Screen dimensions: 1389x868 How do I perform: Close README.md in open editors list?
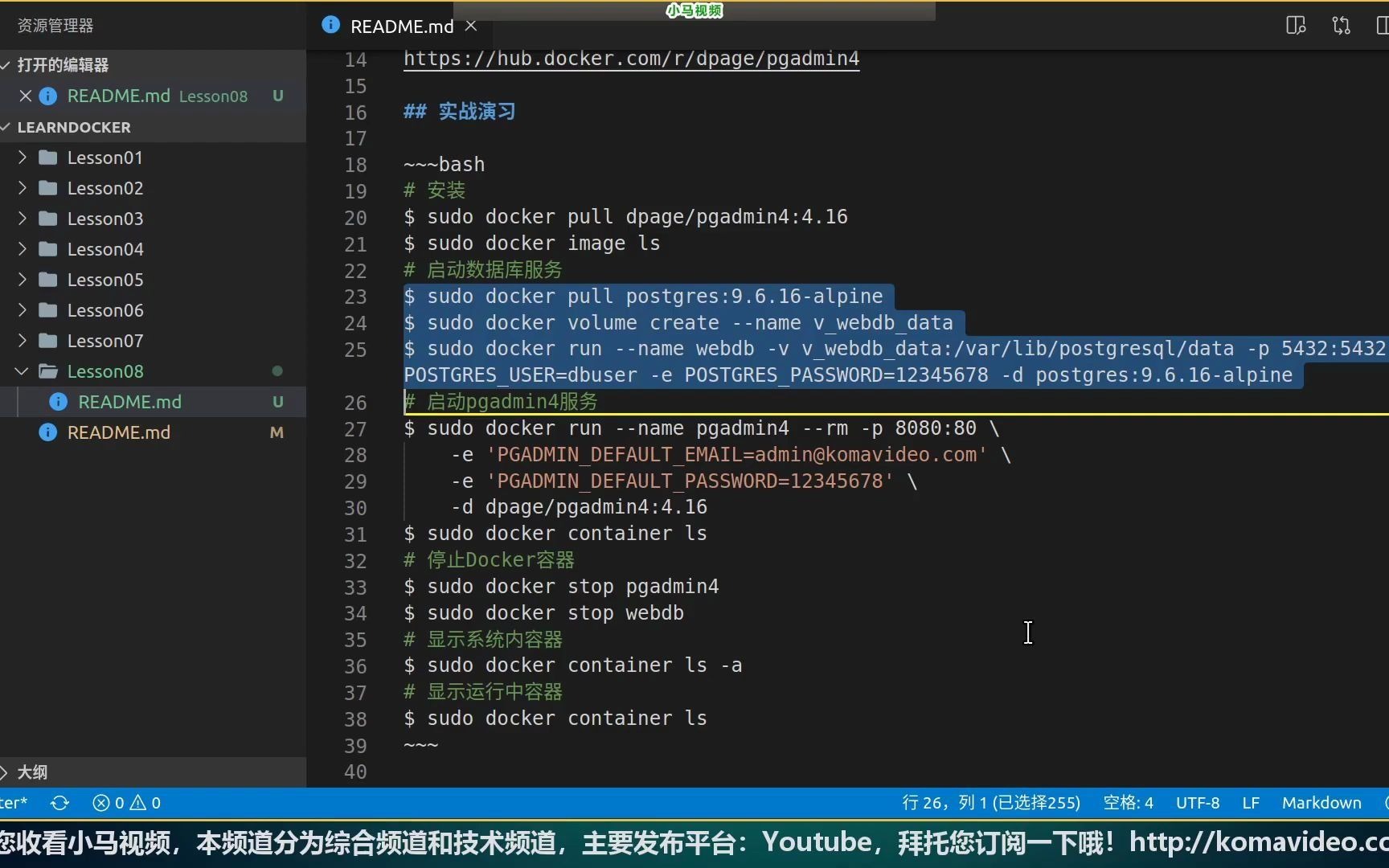coord(26,96)
